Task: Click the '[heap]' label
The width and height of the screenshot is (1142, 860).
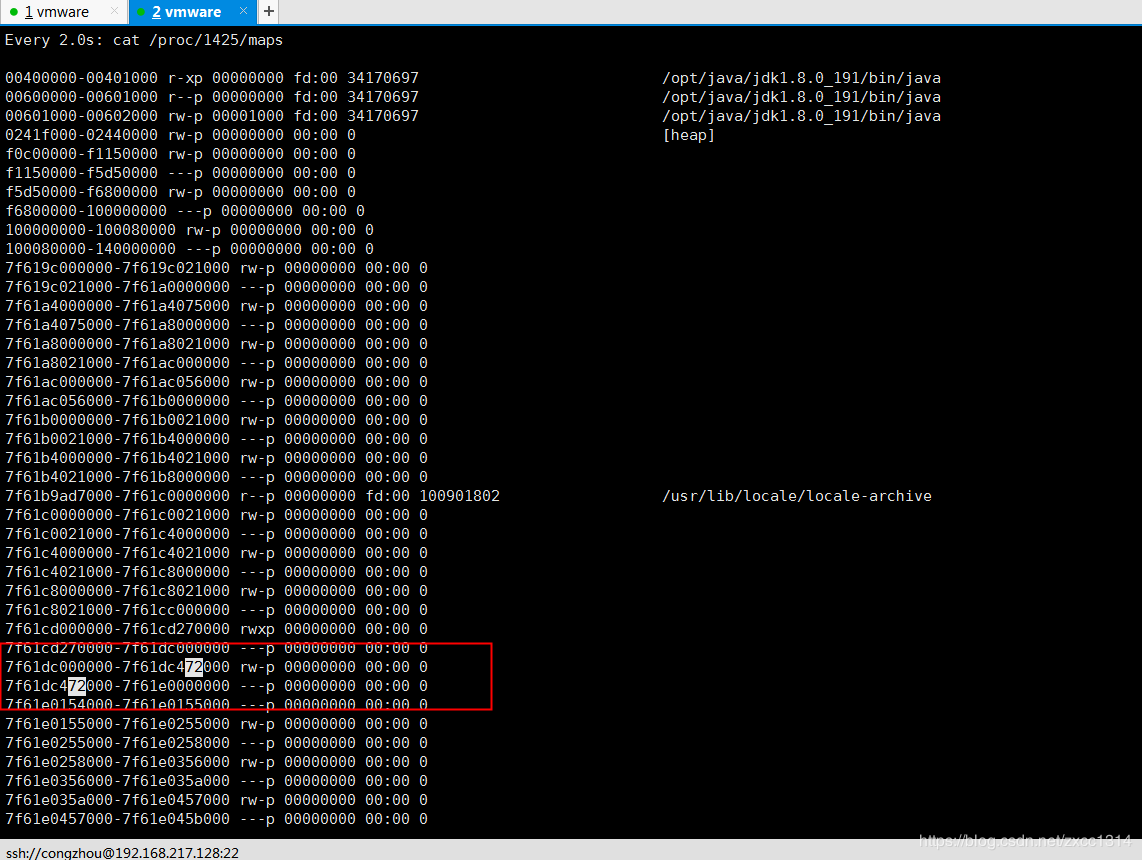Action: (688, 135)
